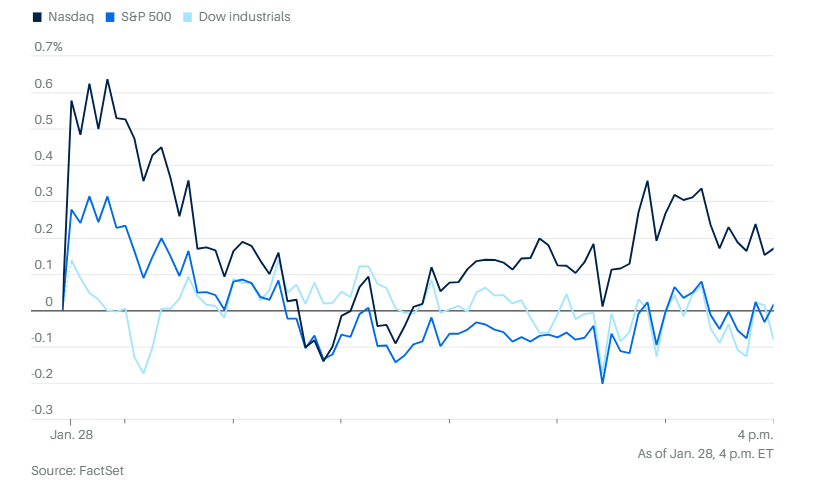
Task: Click the 0.1 y-axis label
Action: click(x=43, y=265)
